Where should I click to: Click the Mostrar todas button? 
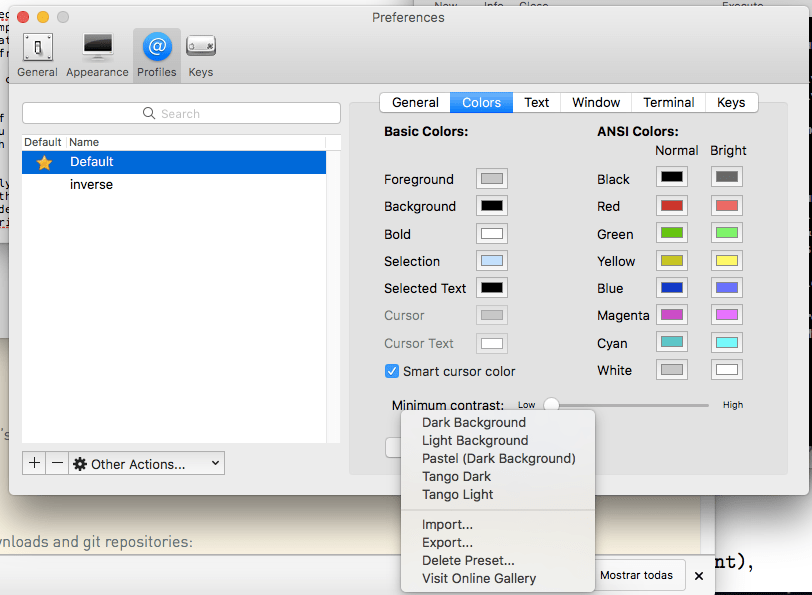(x=636, y=575)
